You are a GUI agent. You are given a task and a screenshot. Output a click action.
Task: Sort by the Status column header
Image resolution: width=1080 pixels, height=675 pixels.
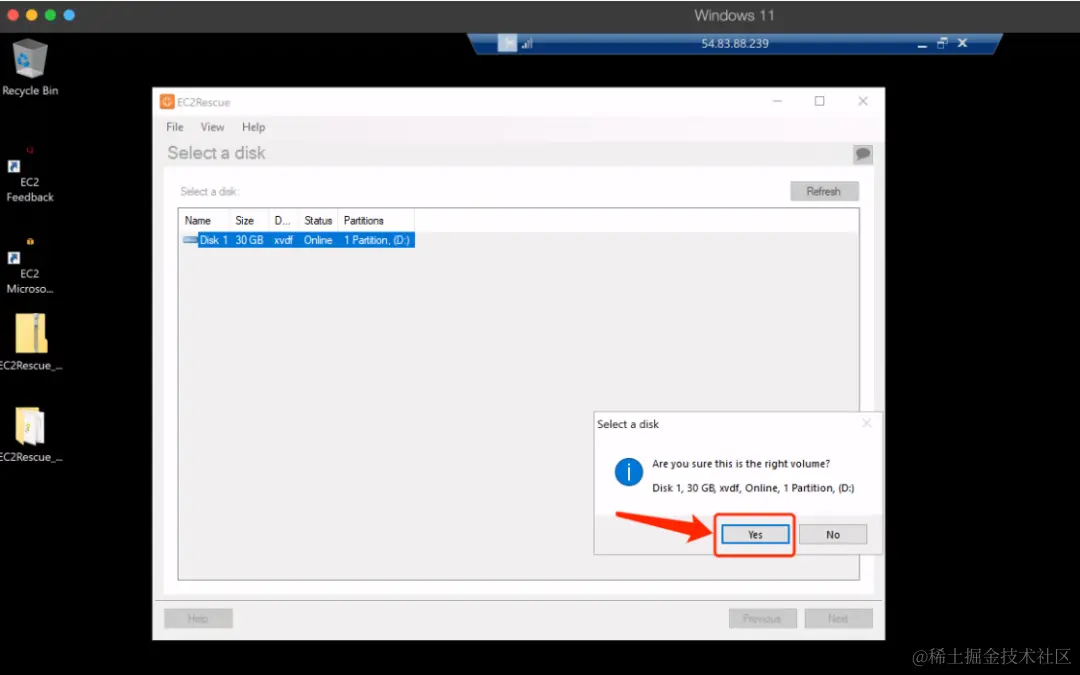pos(318,220)
